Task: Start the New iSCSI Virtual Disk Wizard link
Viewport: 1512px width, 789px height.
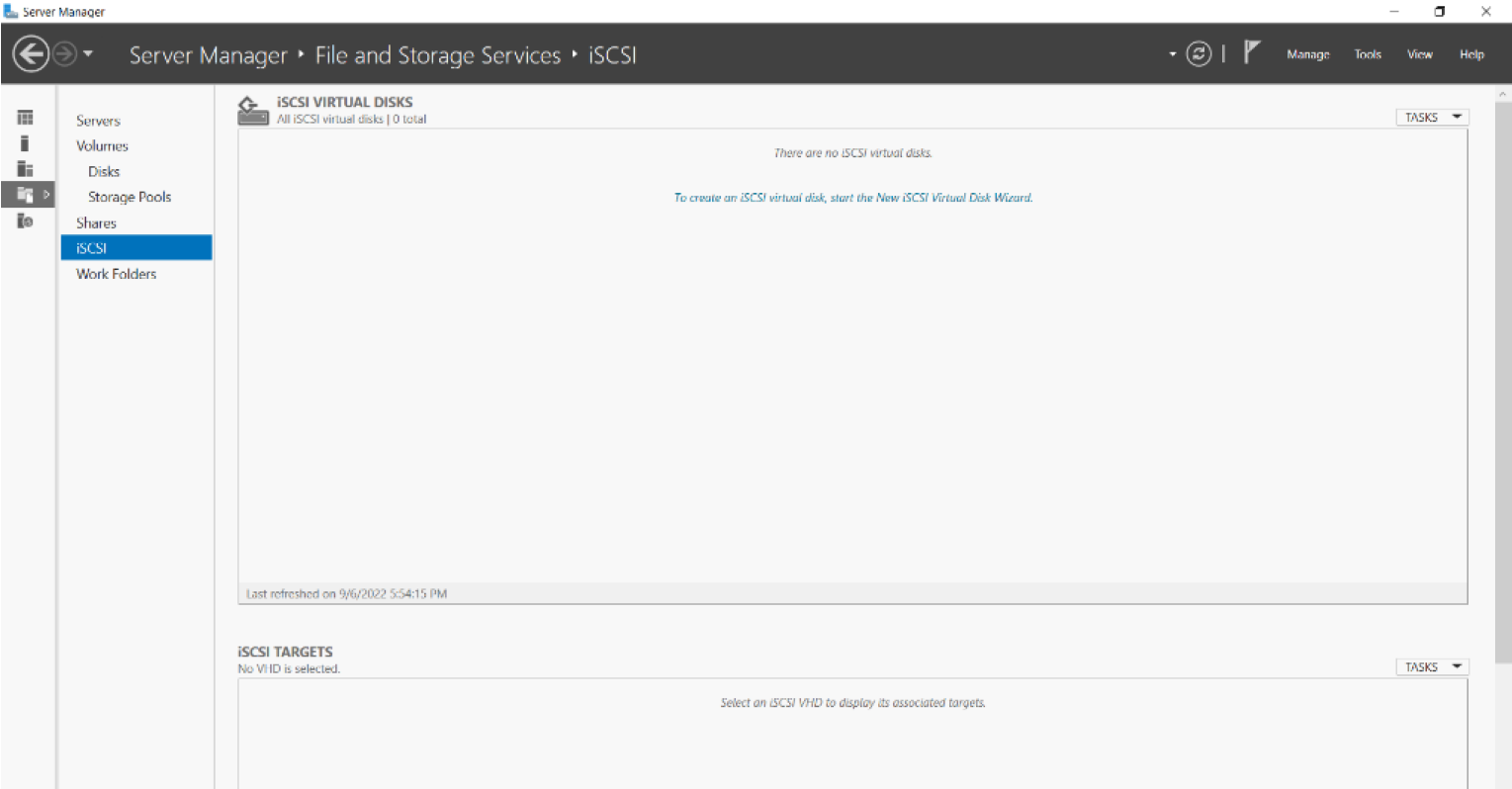Action: pyautogui.click(x=852, y=198)
